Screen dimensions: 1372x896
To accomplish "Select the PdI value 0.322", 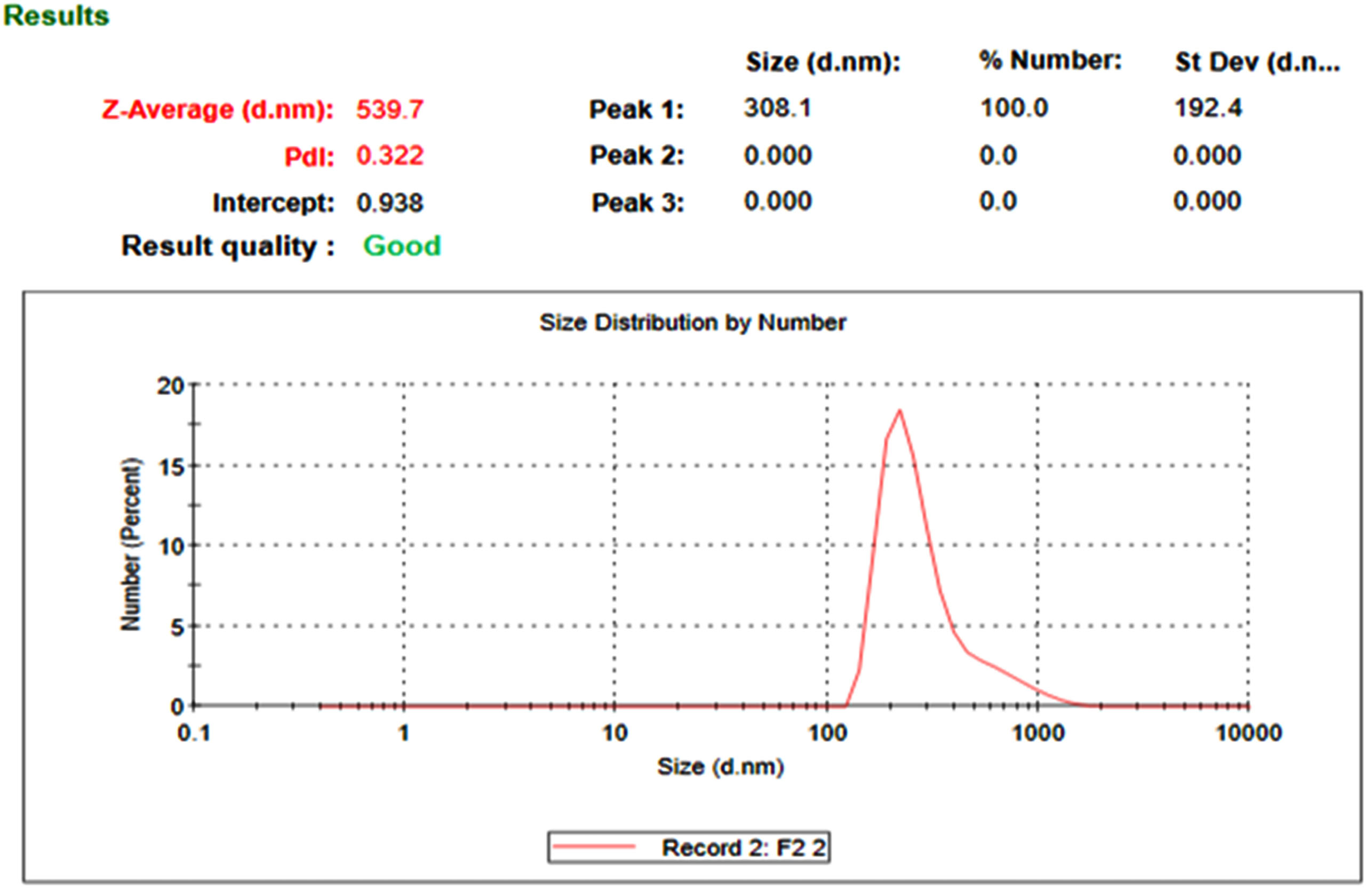I will click(390, 156).
